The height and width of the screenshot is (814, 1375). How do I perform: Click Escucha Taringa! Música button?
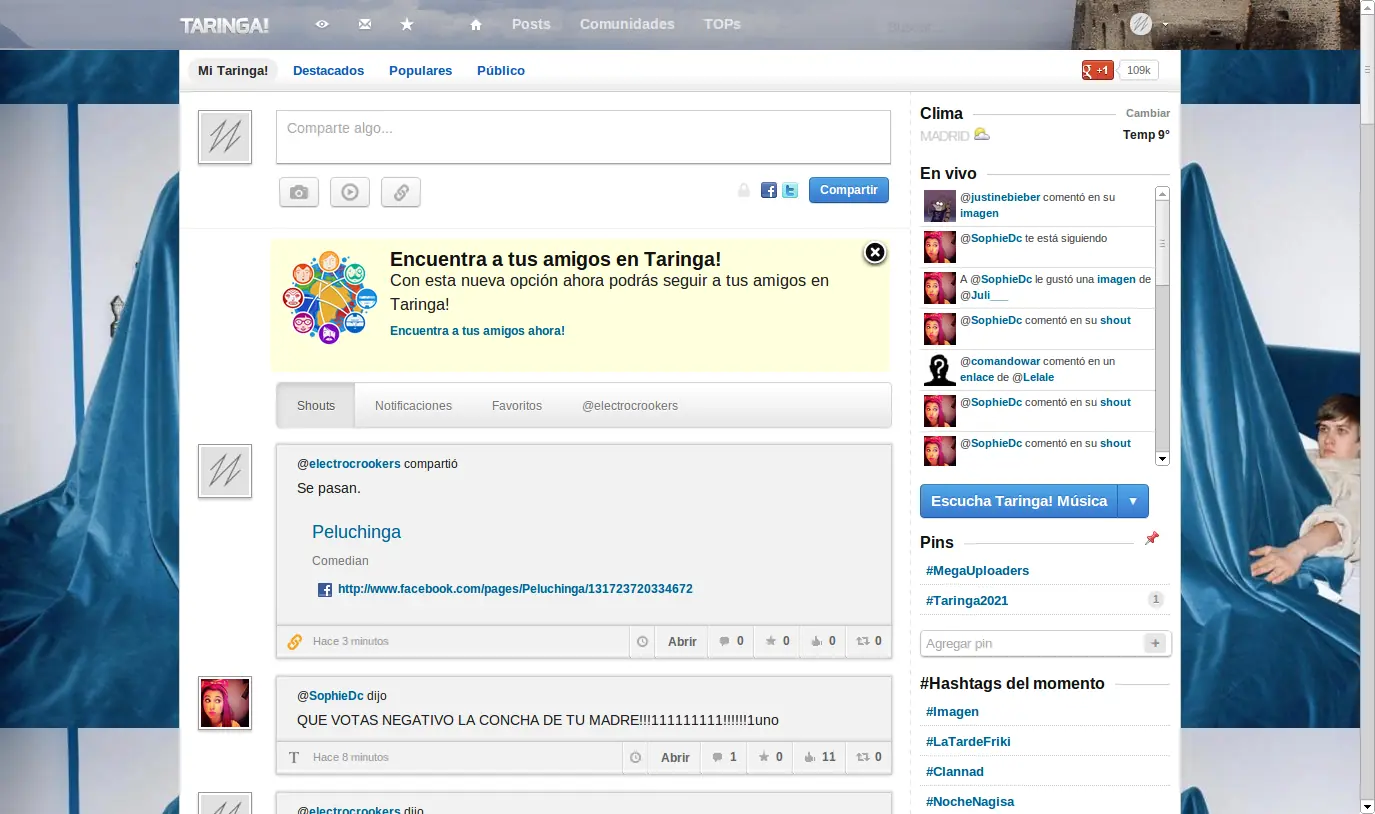coord(1019,501)
